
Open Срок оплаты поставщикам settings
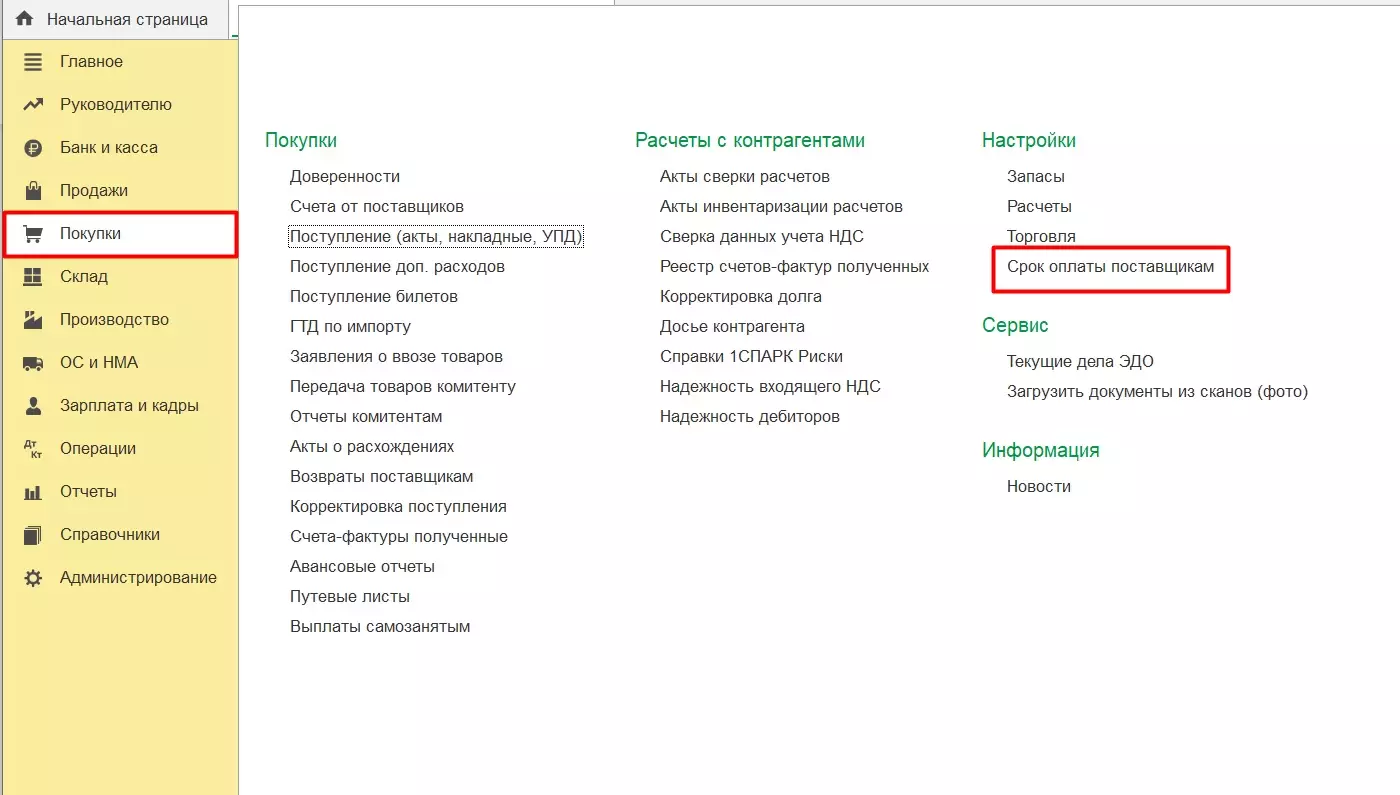point(1110,267)
